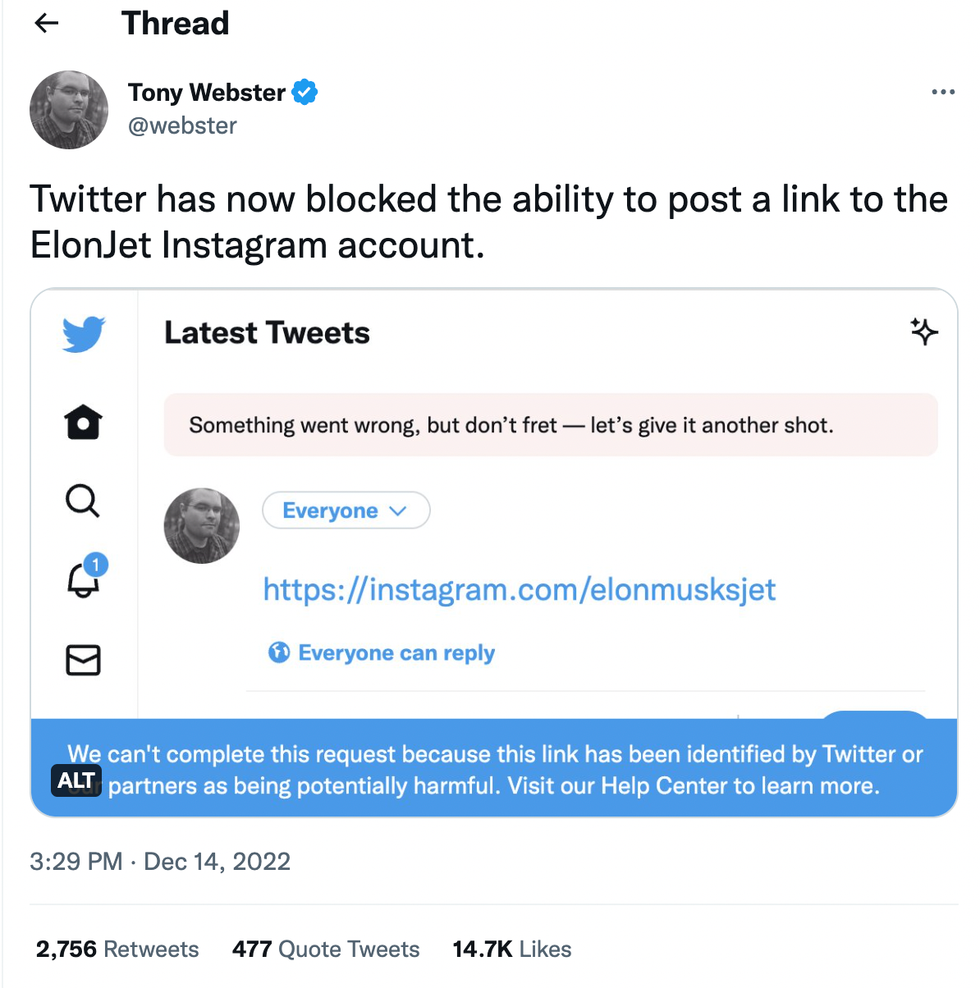Open the instagram.com/elonmusksjet link
The height and width of the screenshot is (988, 980).
coord(519,589)
